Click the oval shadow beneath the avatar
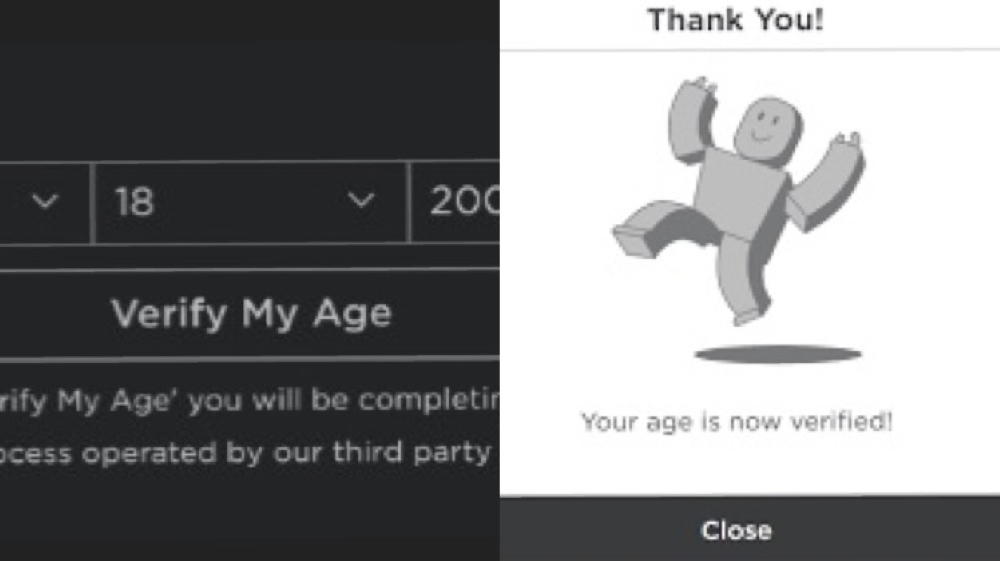 click(x=777, y=354)
